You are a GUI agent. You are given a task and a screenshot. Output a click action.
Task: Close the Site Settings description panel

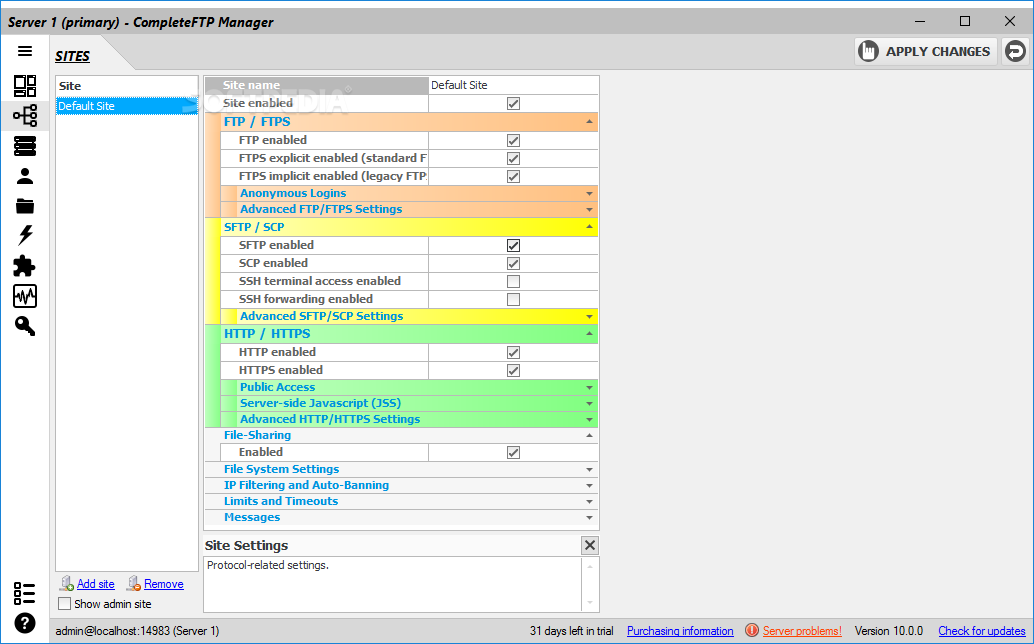pos(590,545)
